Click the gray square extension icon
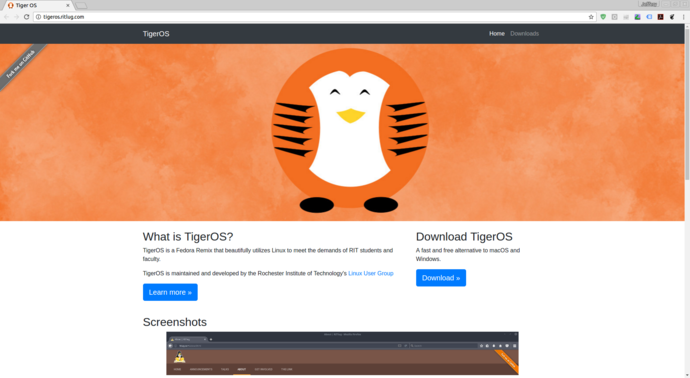The width and height of the screenshot is (690, 378). tap(614, 17)
